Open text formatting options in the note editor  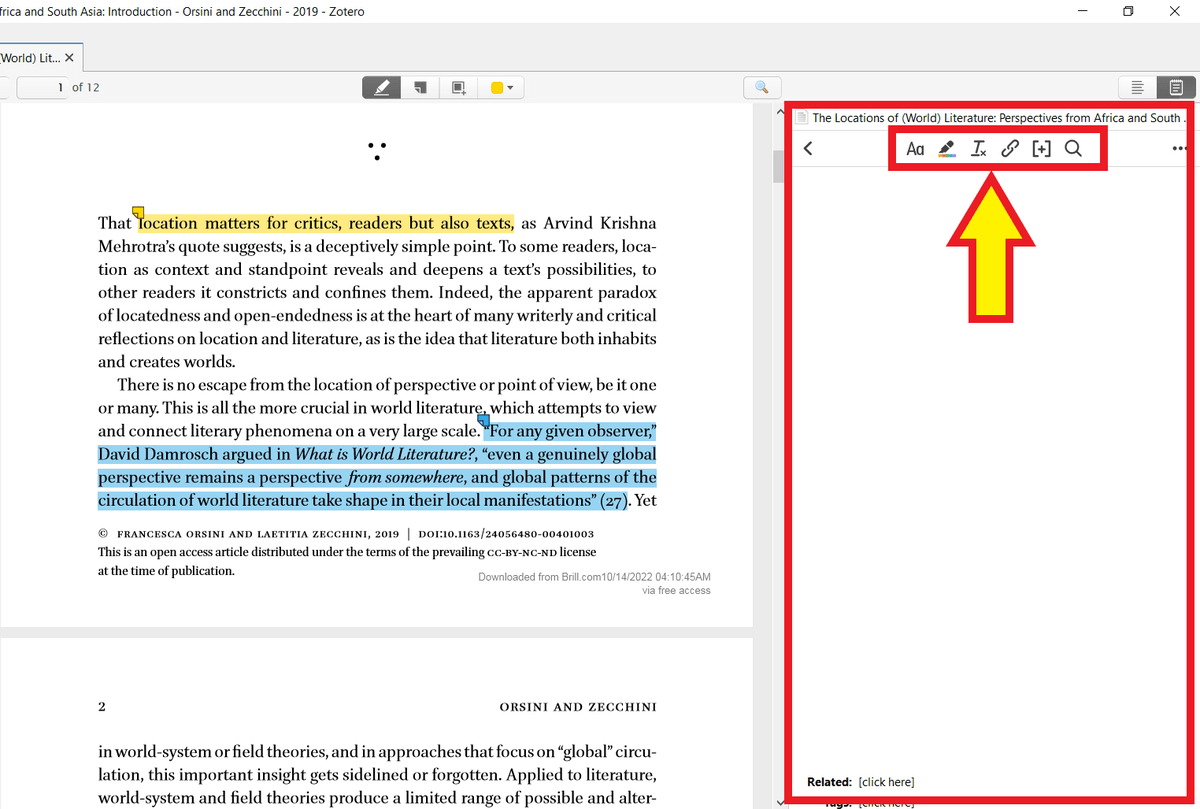point(915,148)
